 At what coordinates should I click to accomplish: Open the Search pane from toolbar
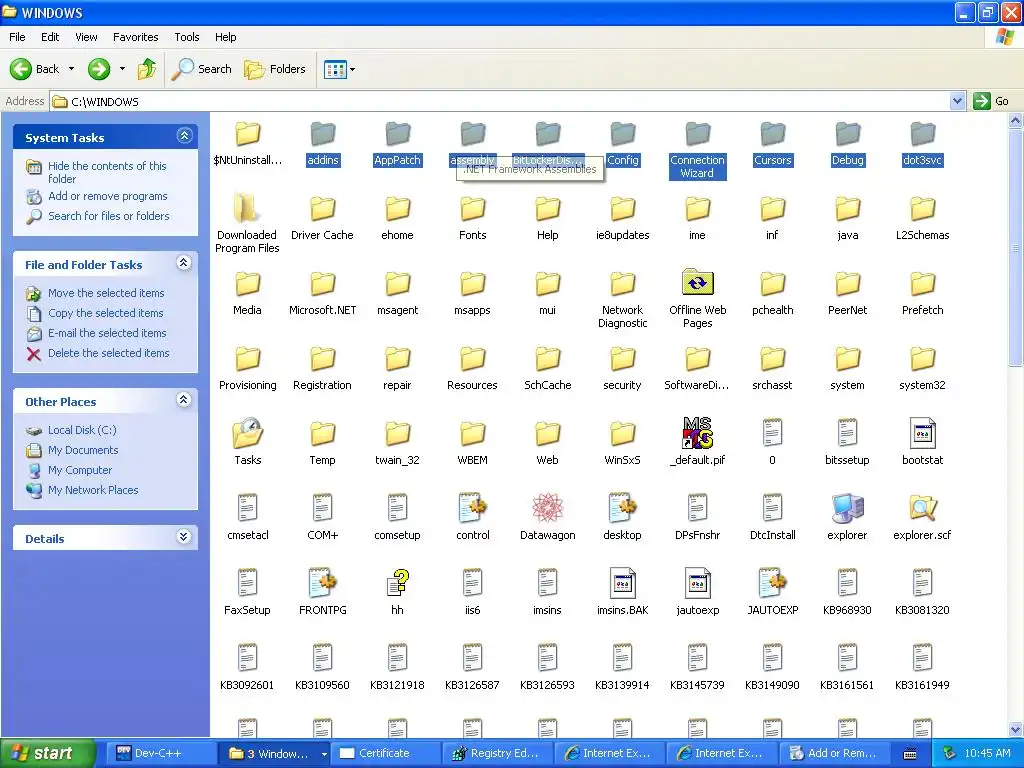[202, 69]
